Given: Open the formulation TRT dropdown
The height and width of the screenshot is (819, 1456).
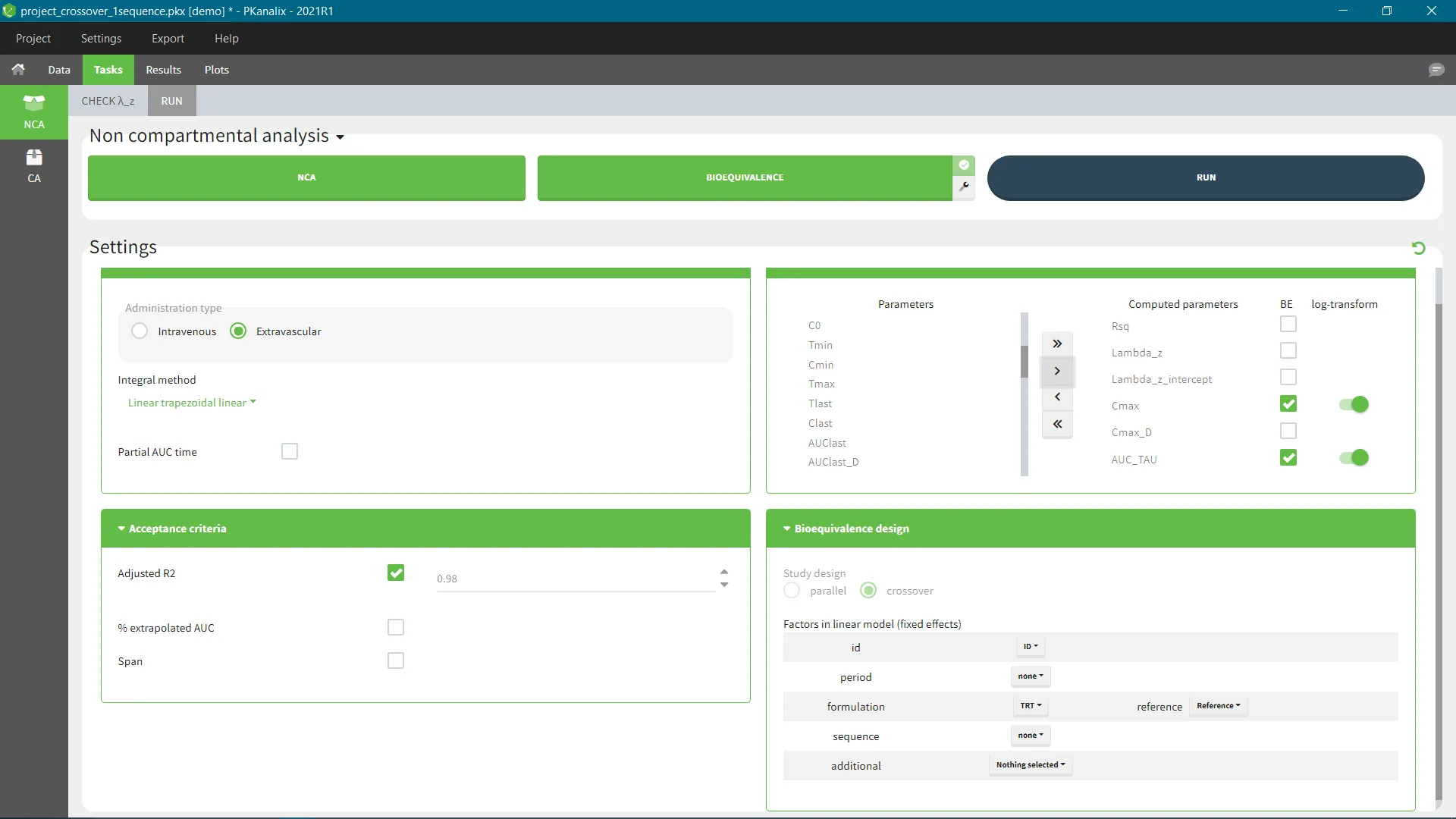Looking at the screenshot, I should 1031,706.
